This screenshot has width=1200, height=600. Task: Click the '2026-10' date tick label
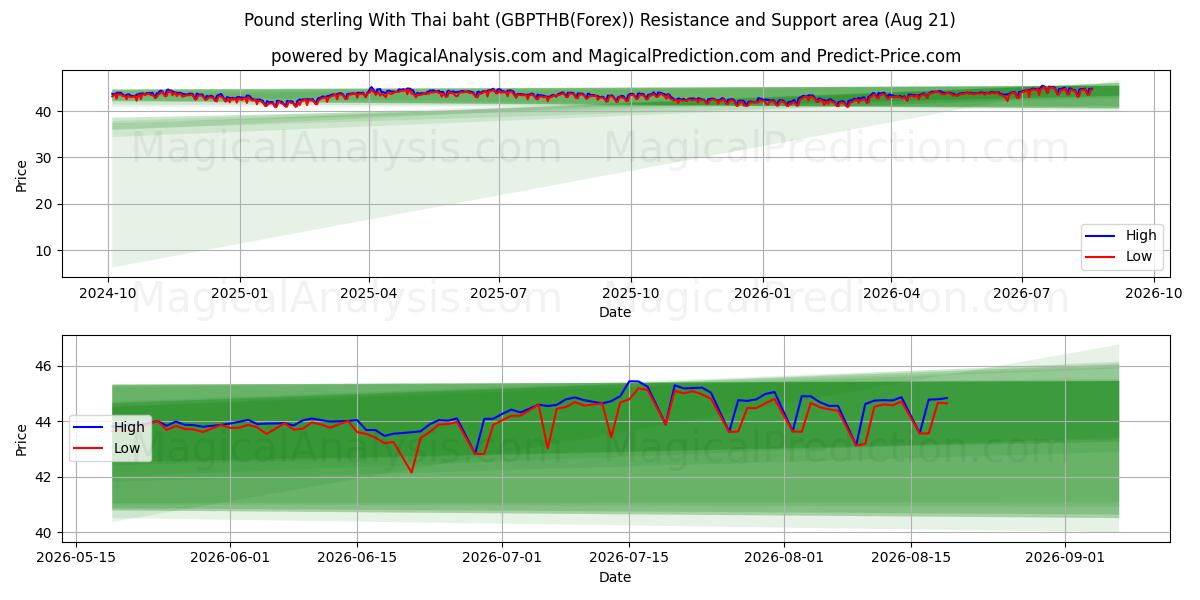[1153, 293]
